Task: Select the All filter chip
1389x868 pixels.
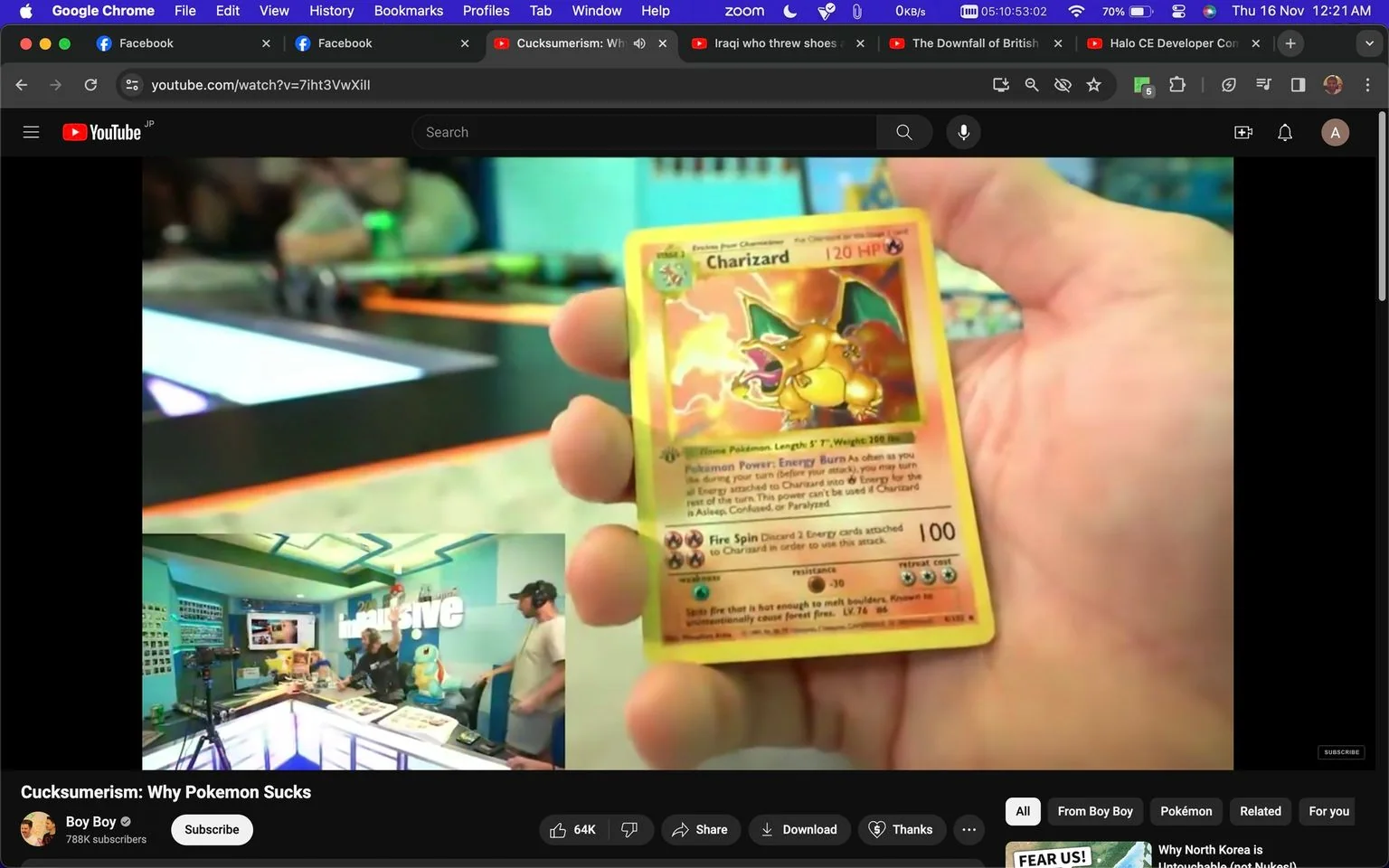Action: (1023, 811)
